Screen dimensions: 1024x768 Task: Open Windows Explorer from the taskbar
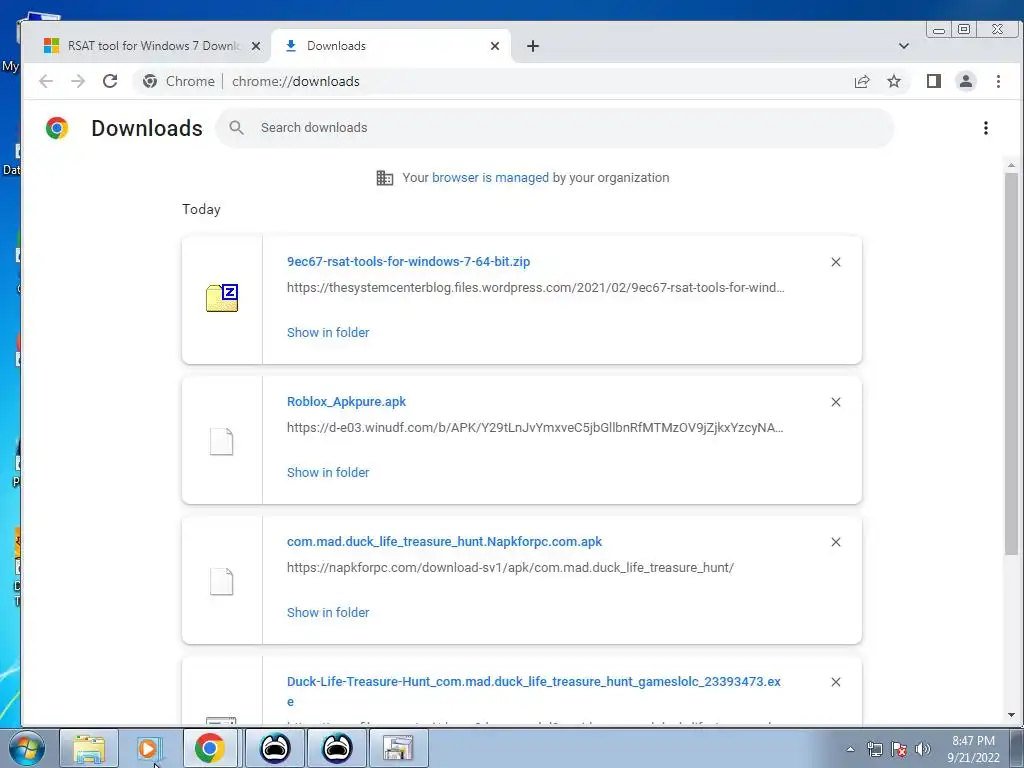pyautogui.click(x=89, y=748)
